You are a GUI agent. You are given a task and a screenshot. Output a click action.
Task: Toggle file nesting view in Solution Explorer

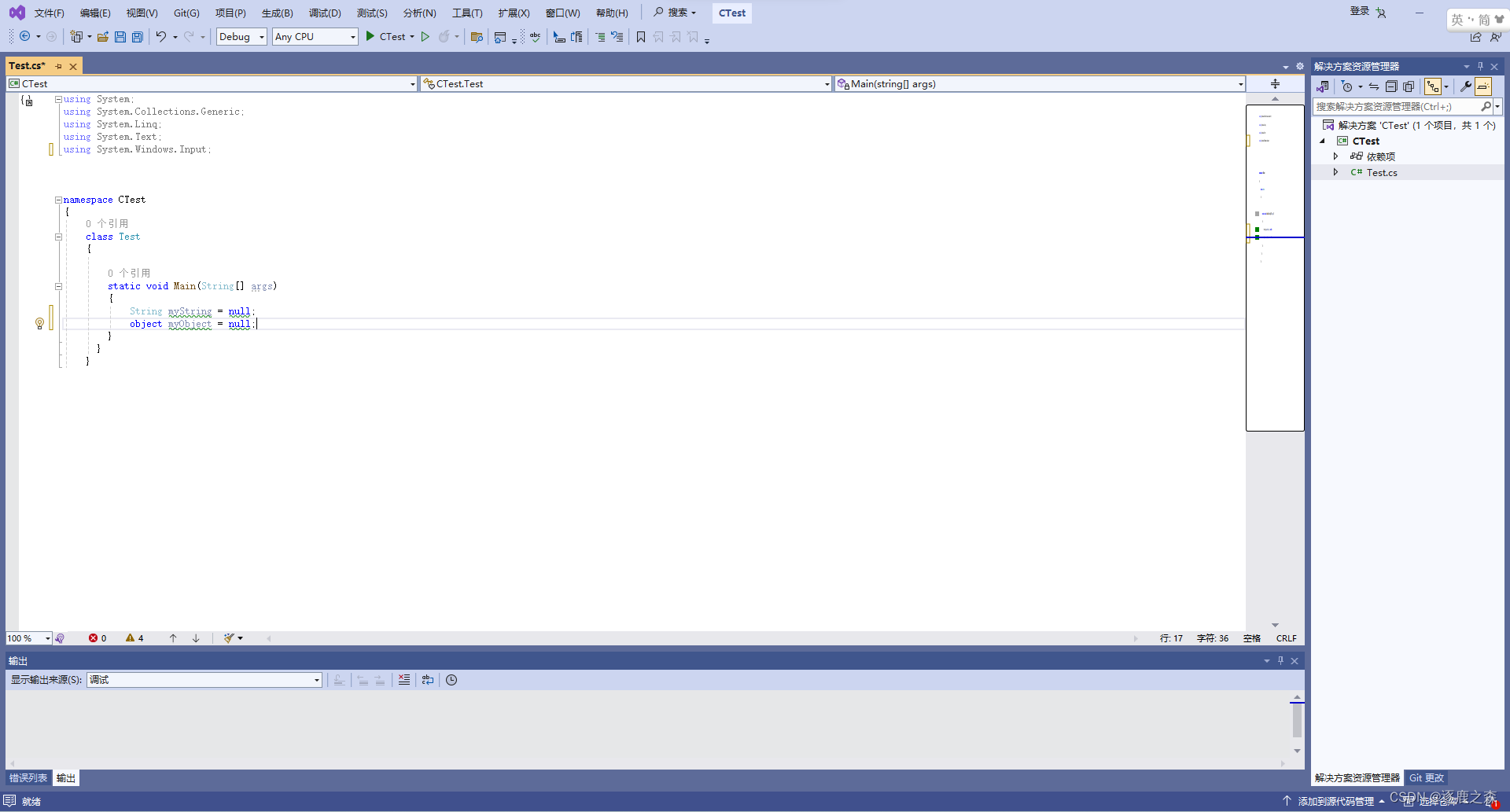pyautogui.click(x=1433, y=86)
